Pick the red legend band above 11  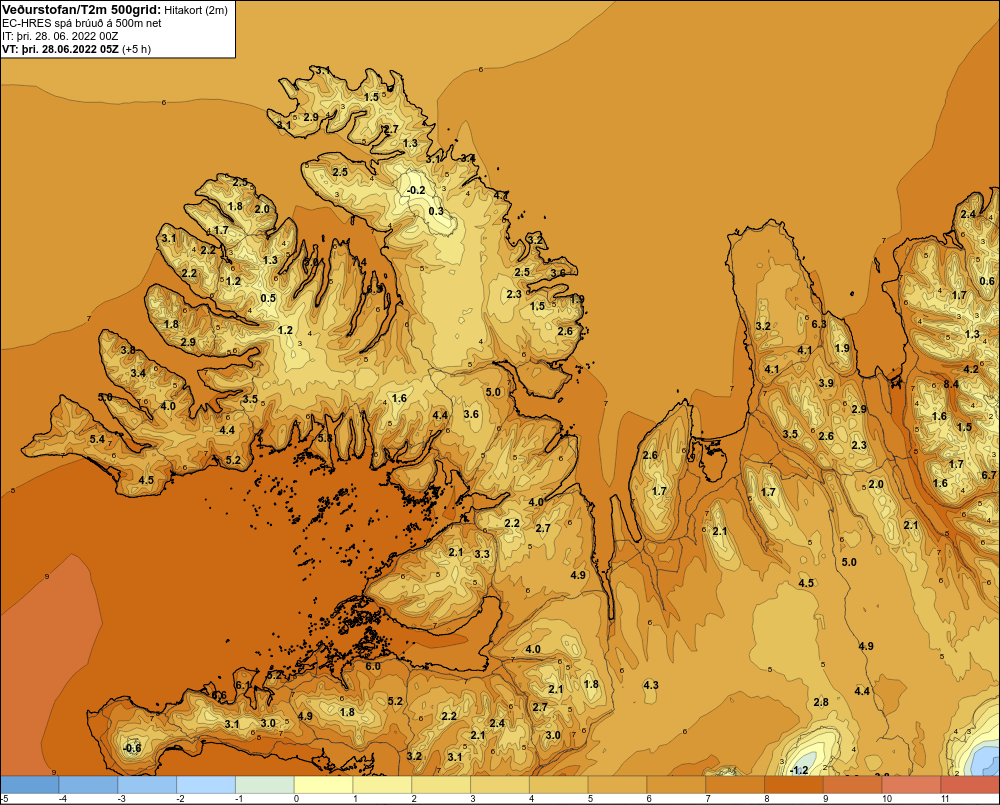click(x=970, y=784)
